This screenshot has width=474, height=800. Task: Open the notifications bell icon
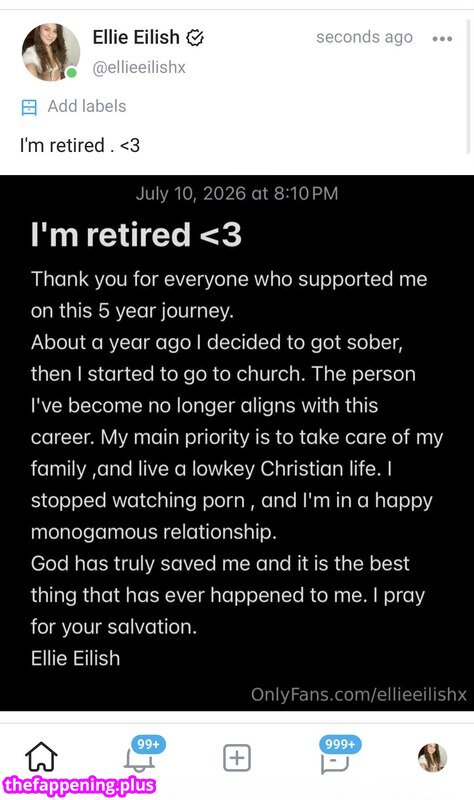pyautogui.click(x=139, y=762)
